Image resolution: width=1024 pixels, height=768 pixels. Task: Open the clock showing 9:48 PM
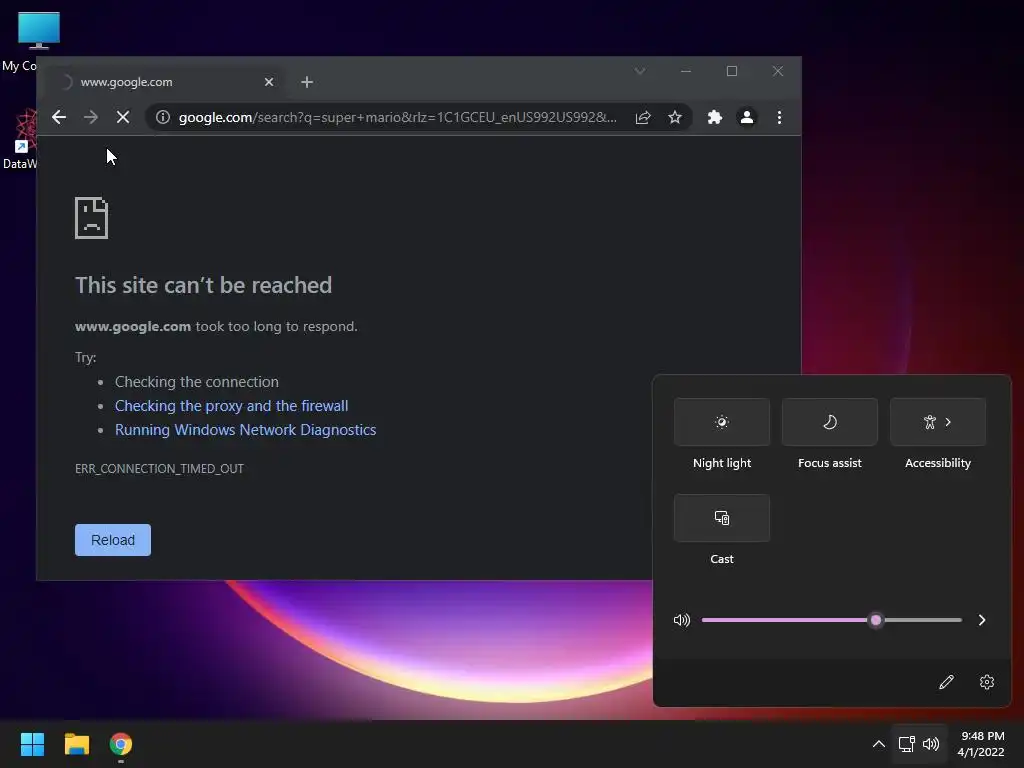(981, 744)
